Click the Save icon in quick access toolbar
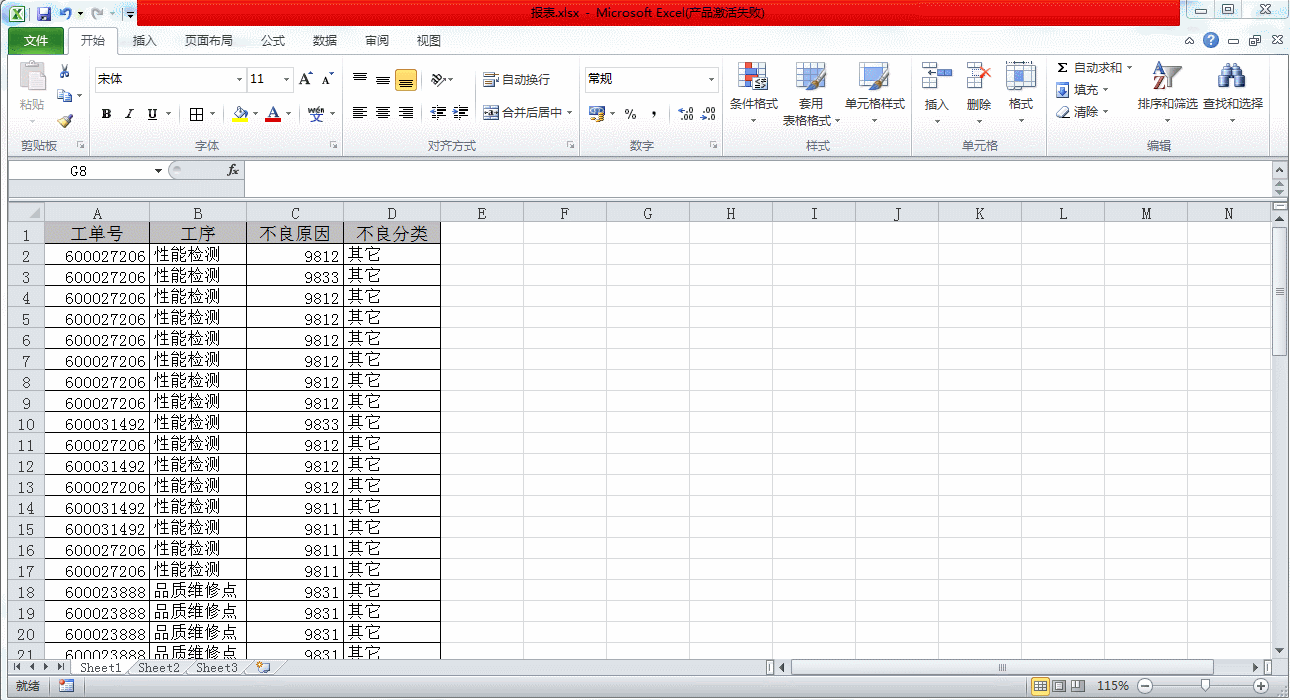This screenshot has height=700, width=1290. point(44,14)
